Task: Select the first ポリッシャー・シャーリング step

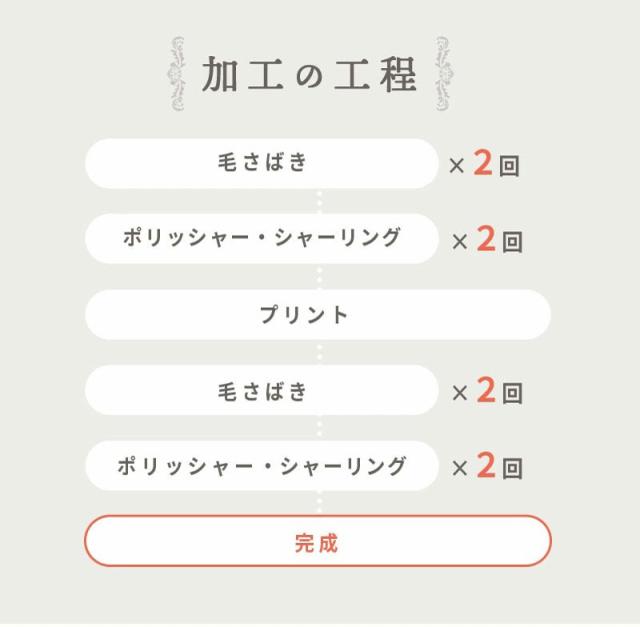Action: click(262, 239)
